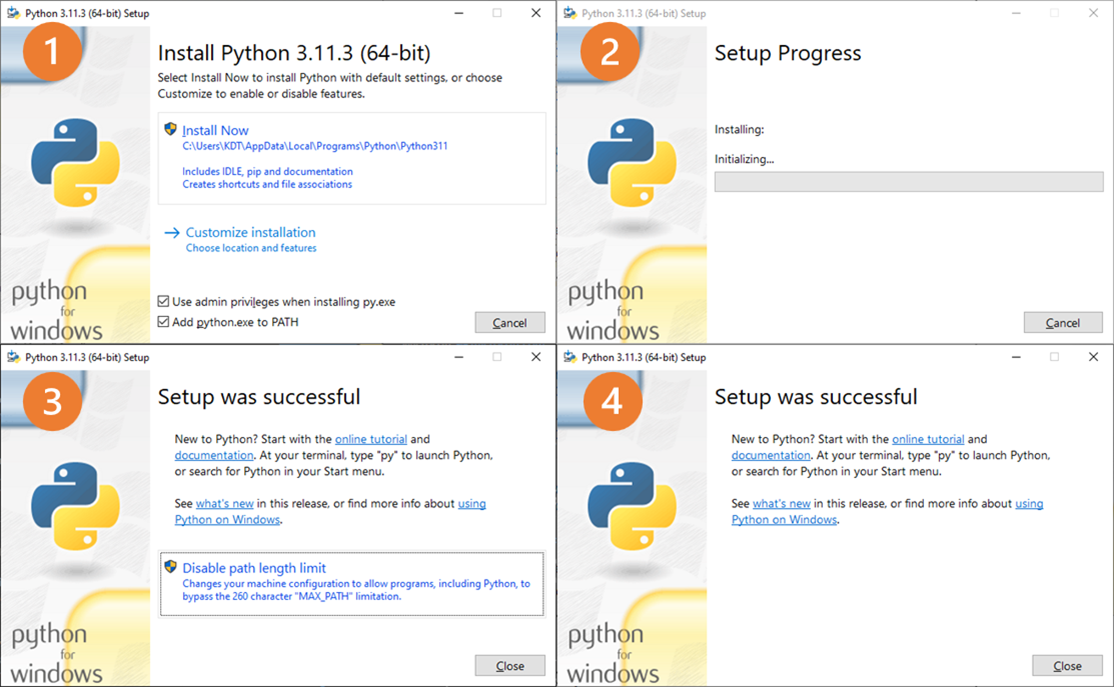Image resolution: width=1114 pixels, height=687 pixels.
Task: Click 'Includes IDLE, pip and documentation' text
Action: [267, 171]
